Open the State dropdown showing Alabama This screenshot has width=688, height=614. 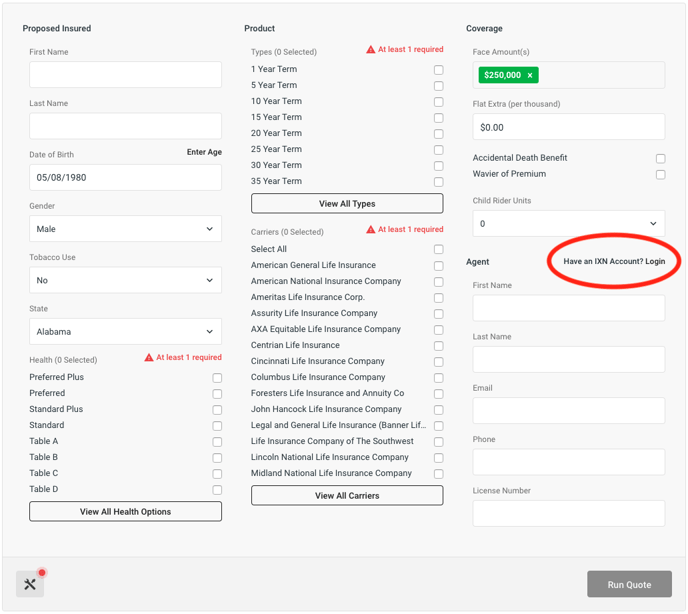(125, 331)
